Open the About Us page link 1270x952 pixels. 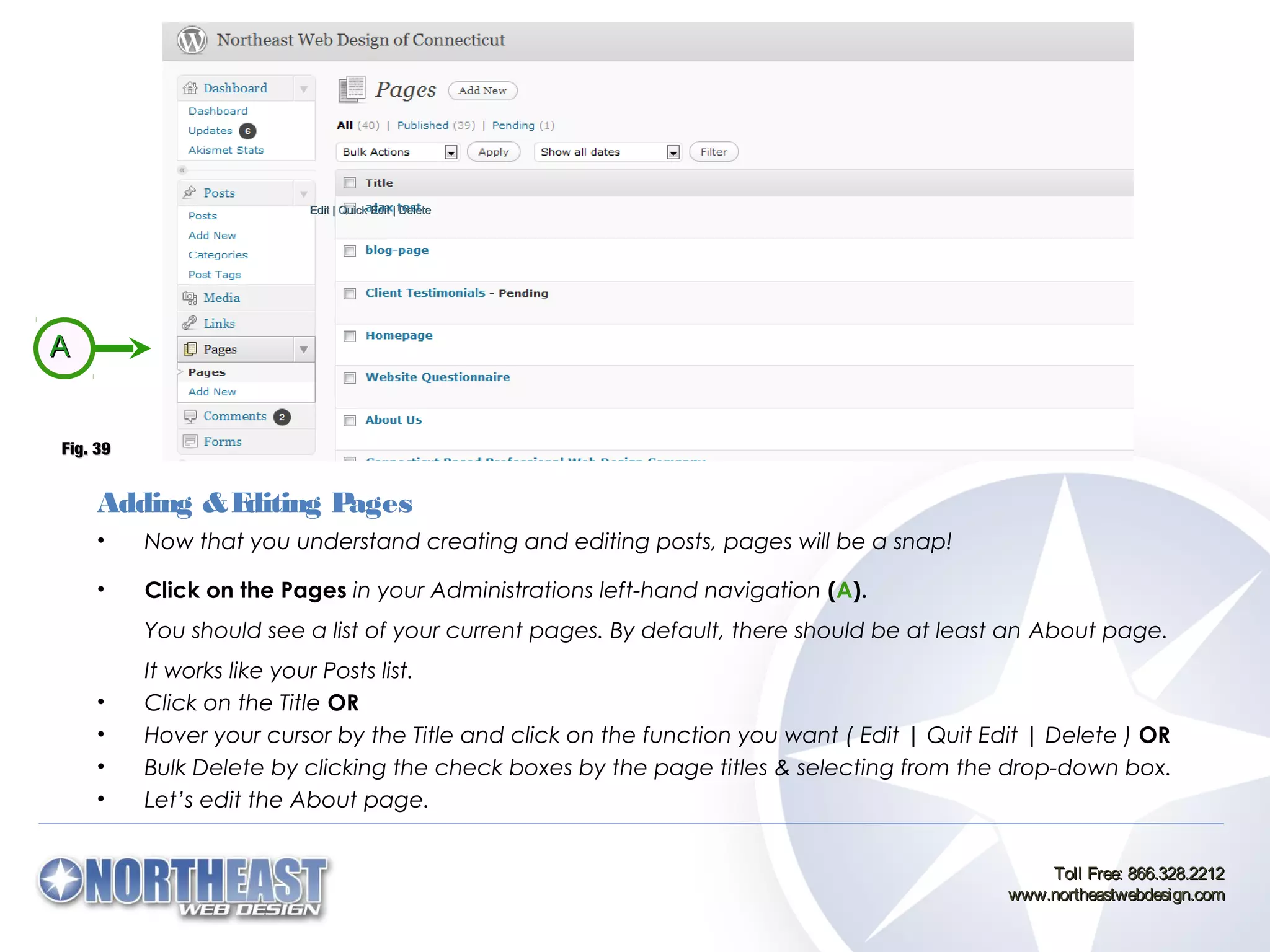394,420
